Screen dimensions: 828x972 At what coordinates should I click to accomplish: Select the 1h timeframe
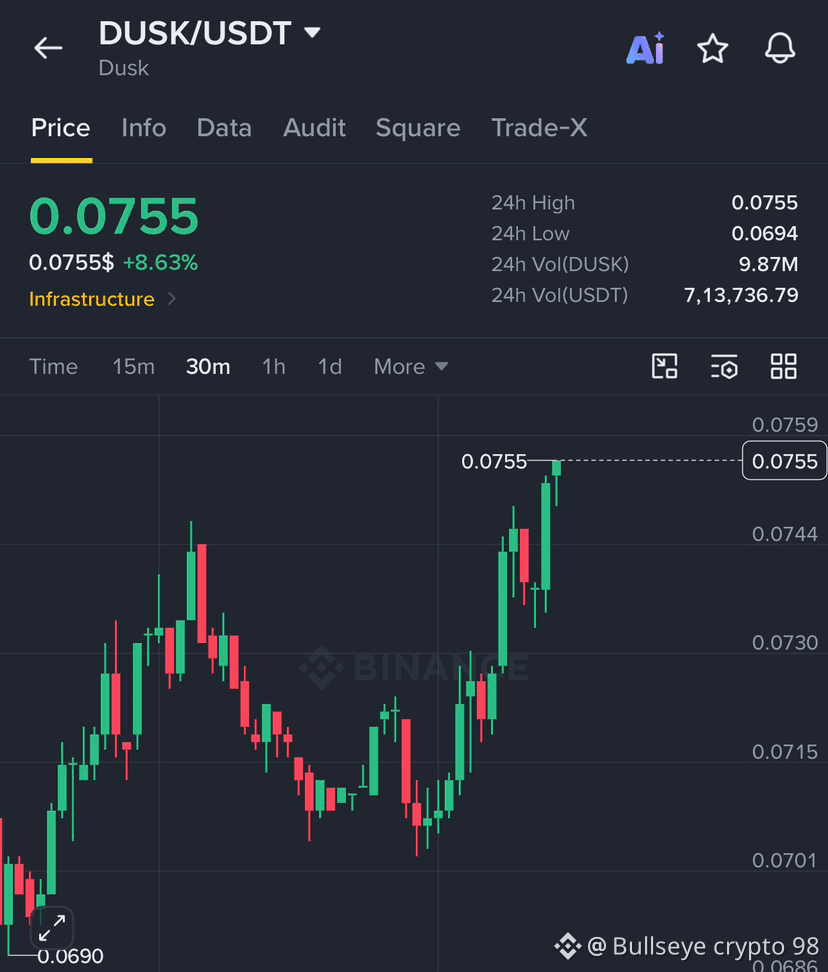pos(273,366)
